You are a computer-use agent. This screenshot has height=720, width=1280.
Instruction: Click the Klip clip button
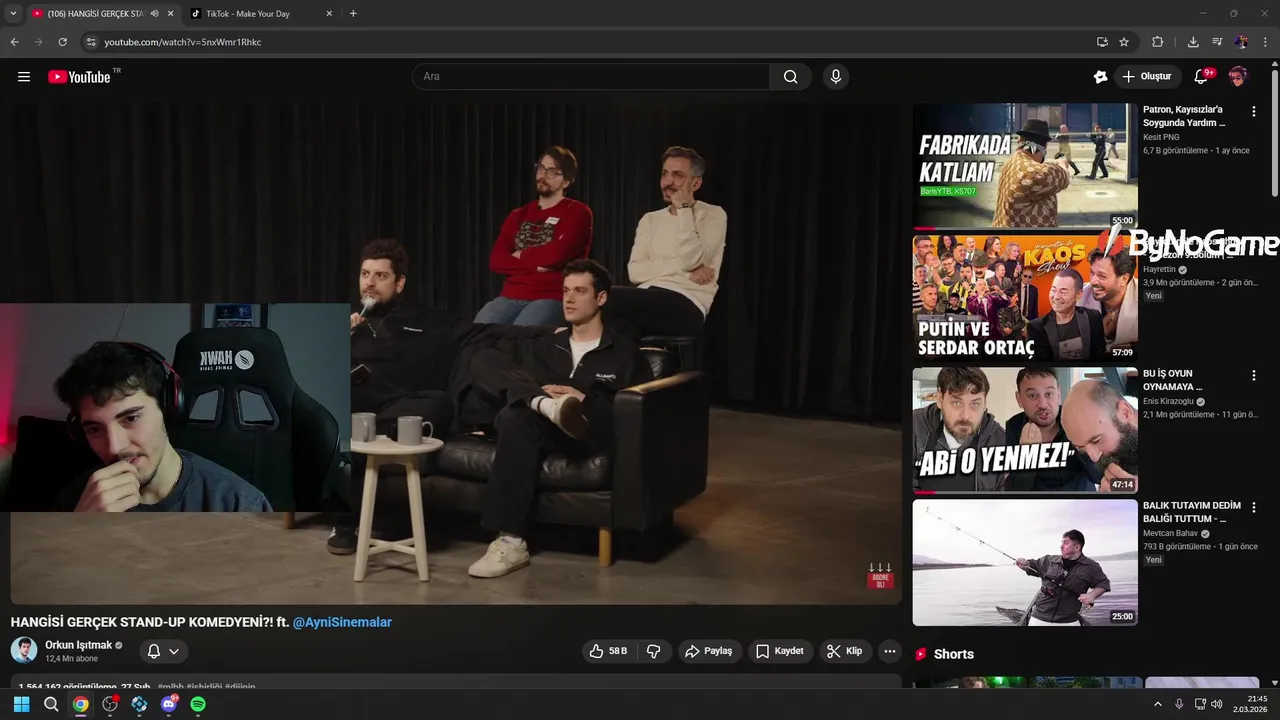pos(845,651)
